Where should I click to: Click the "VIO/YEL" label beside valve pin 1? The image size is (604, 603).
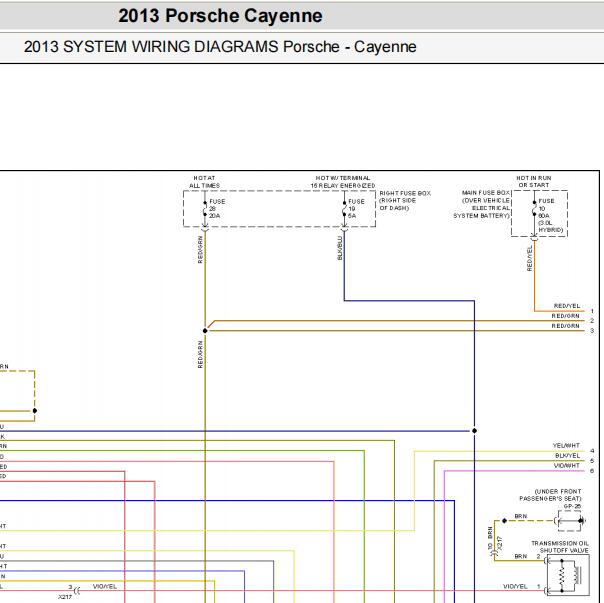coord(515,586)
